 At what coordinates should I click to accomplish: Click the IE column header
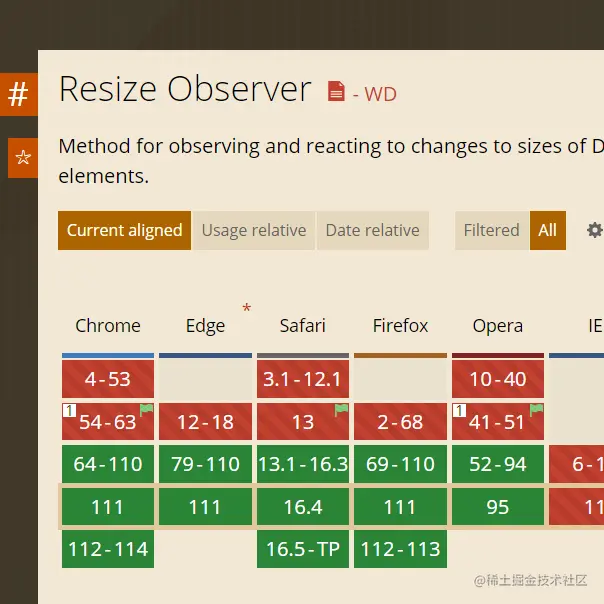click(595, 326)
